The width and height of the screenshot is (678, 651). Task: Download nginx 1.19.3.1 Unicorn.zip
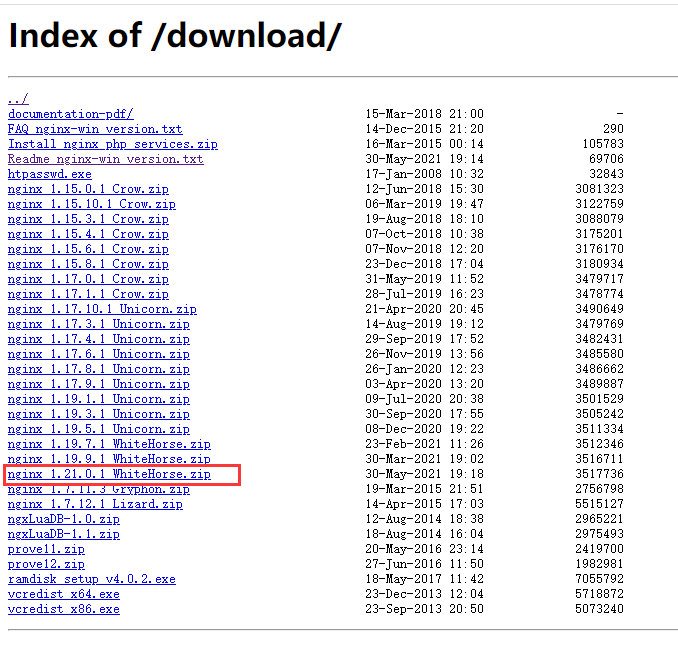(x=99, y=414)
